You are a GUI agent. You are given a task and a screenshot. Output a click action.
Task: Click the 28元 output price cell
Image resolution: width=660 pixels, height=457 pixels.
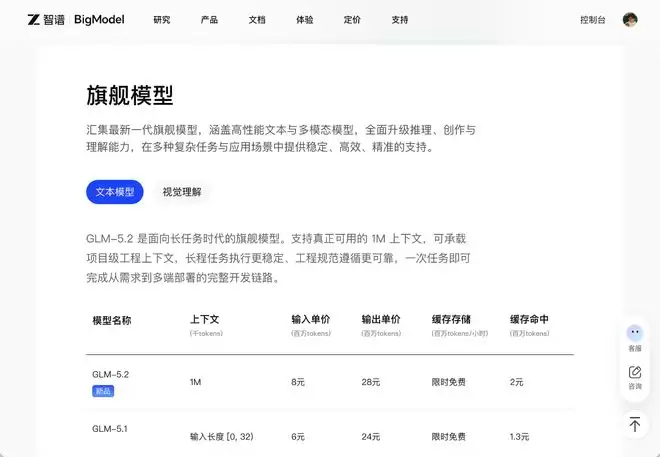click(370, 382)
